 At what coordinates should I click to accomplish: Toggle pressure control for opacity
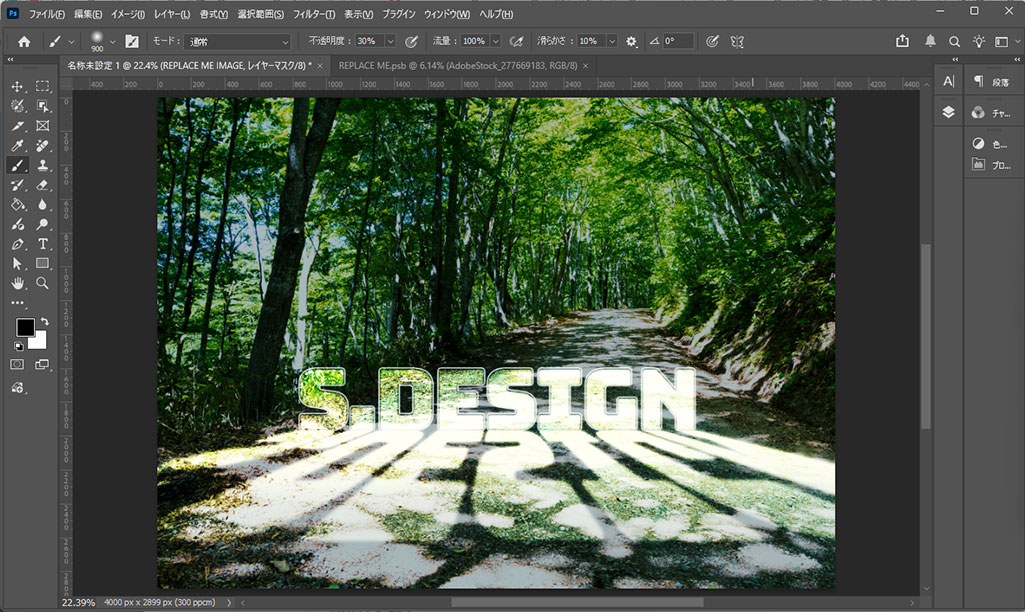point(411,41)
